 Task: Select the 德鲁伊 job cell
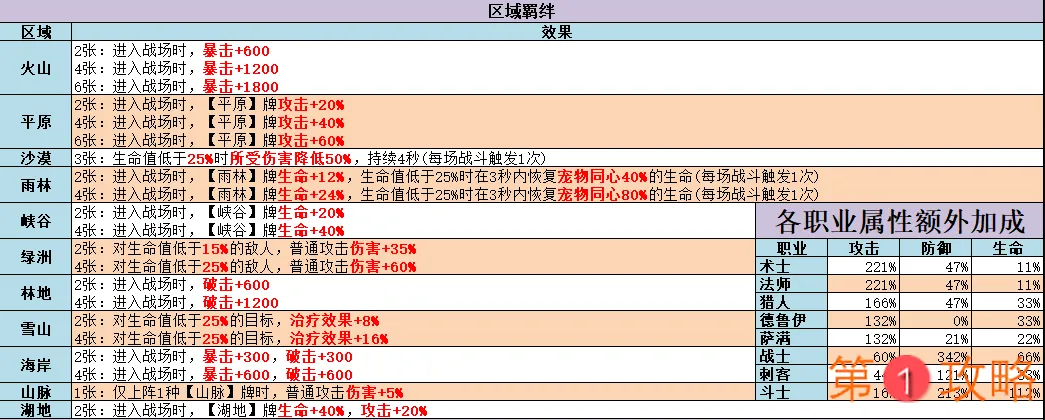pos(792,320)
